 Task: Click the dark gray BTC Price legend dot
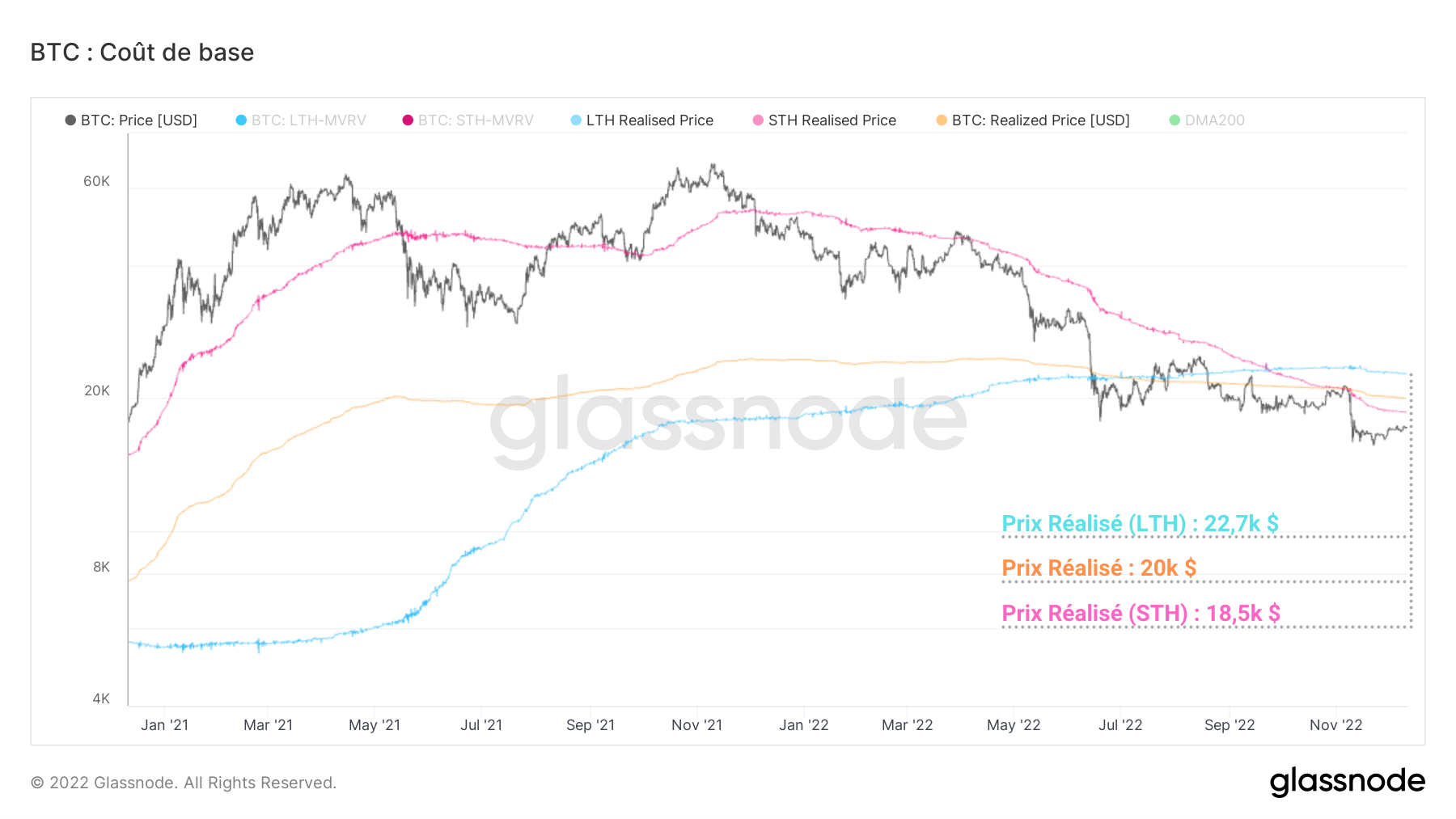pyautogui.click(x=70, y=120)
